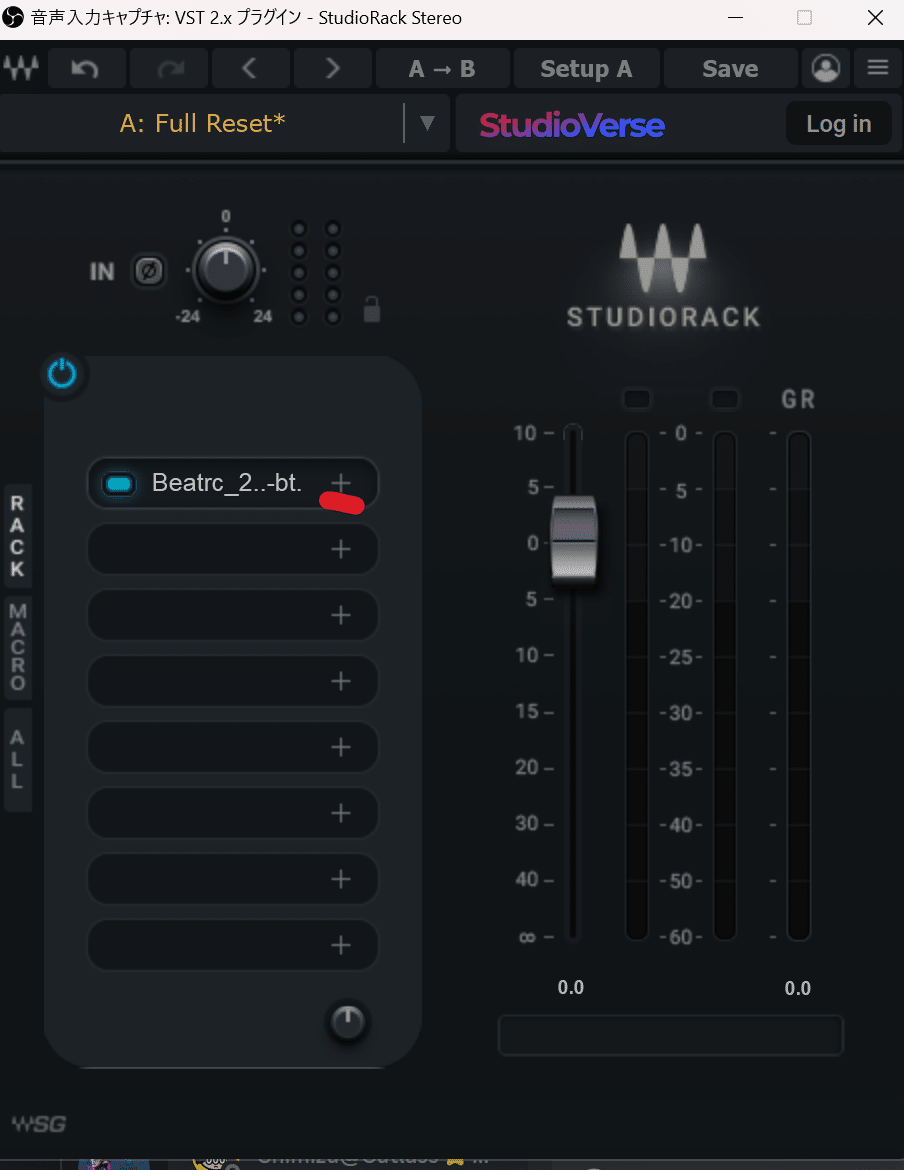Click the Save preset button
The image size is (904, 1170).
point(730,69)
